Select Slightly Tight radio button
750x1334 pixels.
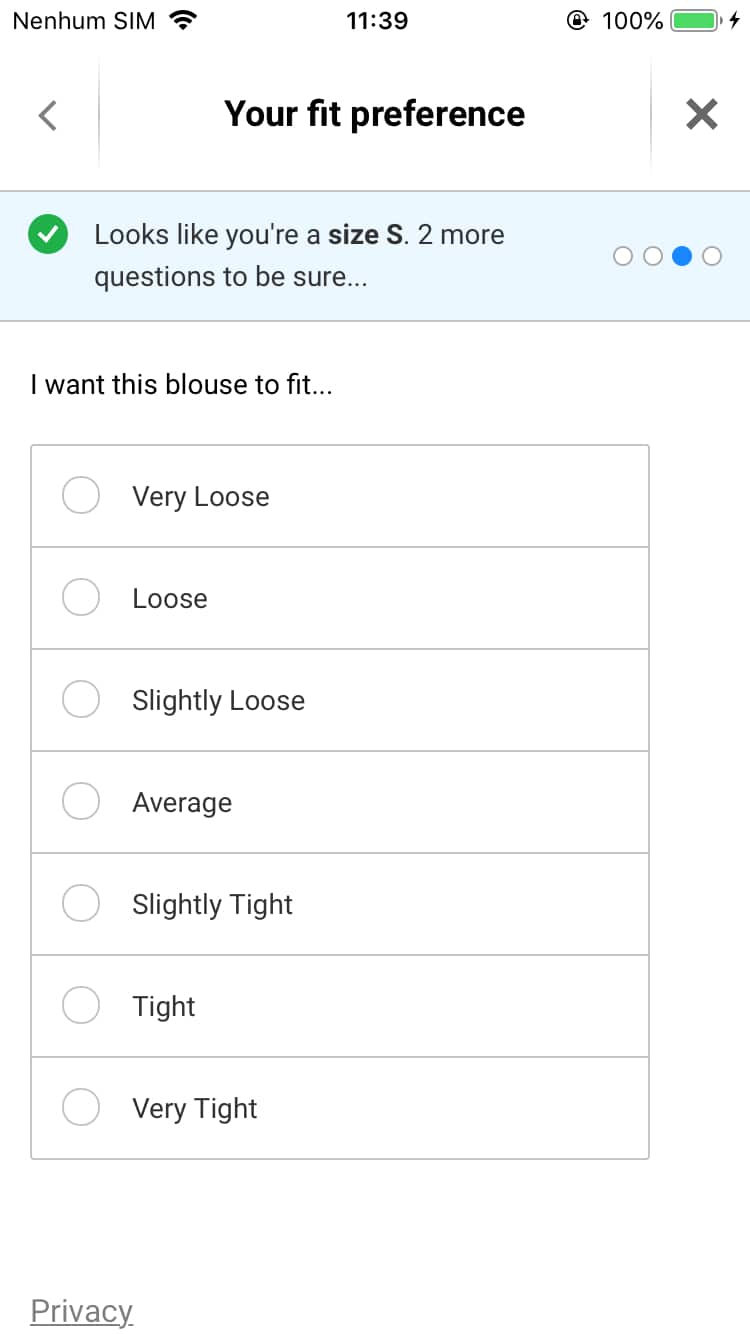click(81, 904)
